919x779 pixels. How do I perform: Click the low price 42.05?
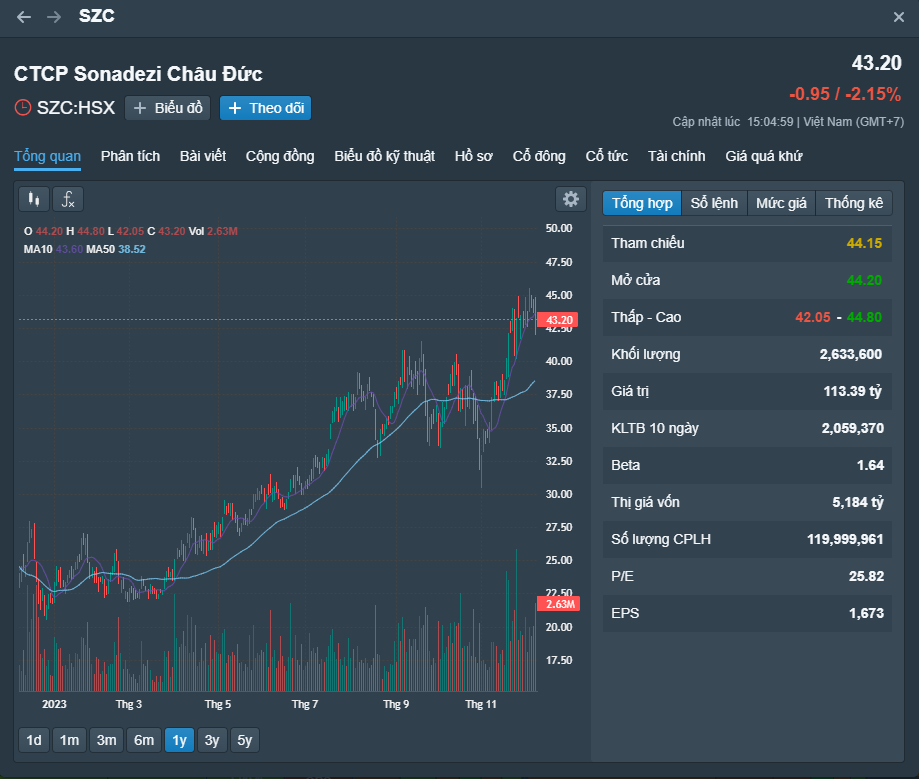[x=812, y=317]
